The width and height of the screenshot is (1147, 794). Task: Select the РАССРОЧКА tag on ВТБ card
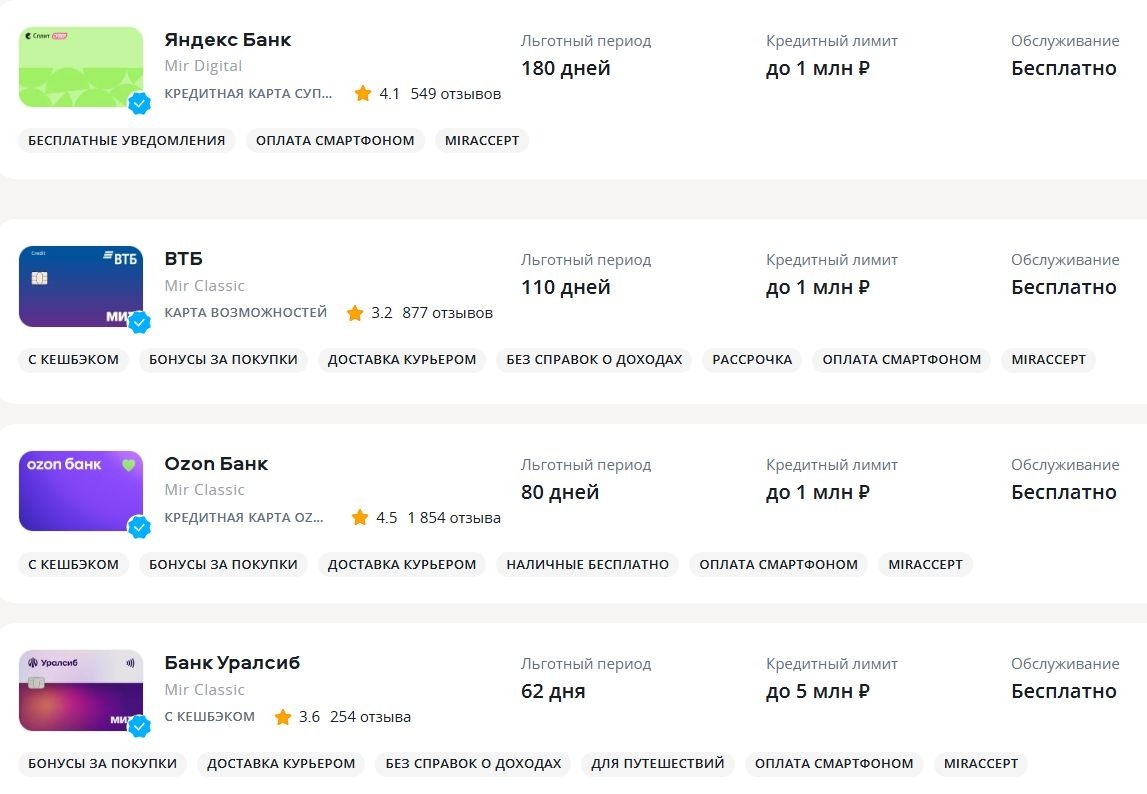tap(752, 359)
